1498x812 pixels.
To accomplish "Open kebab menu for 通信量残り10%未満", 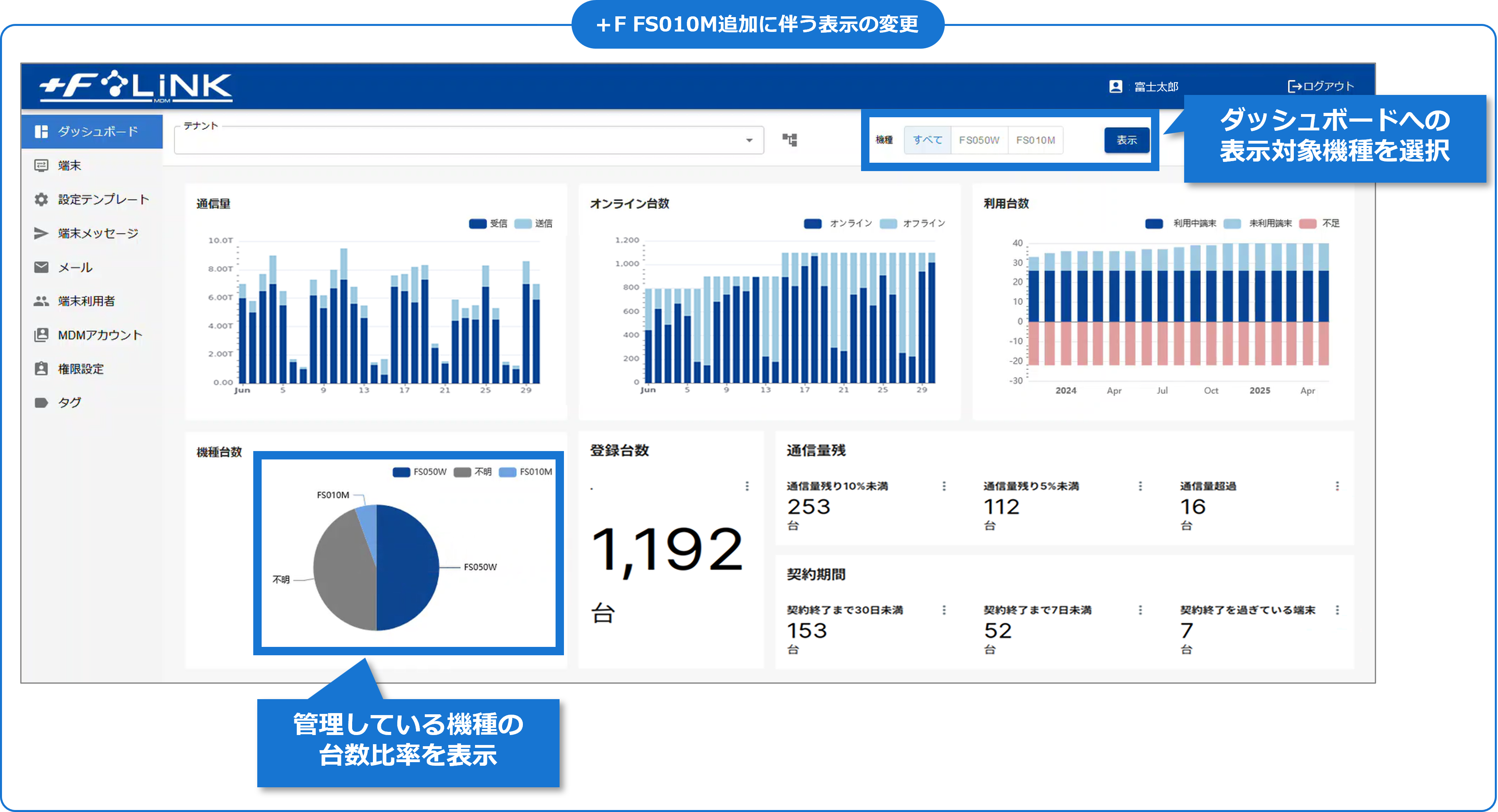I will [x=944, y=486].
